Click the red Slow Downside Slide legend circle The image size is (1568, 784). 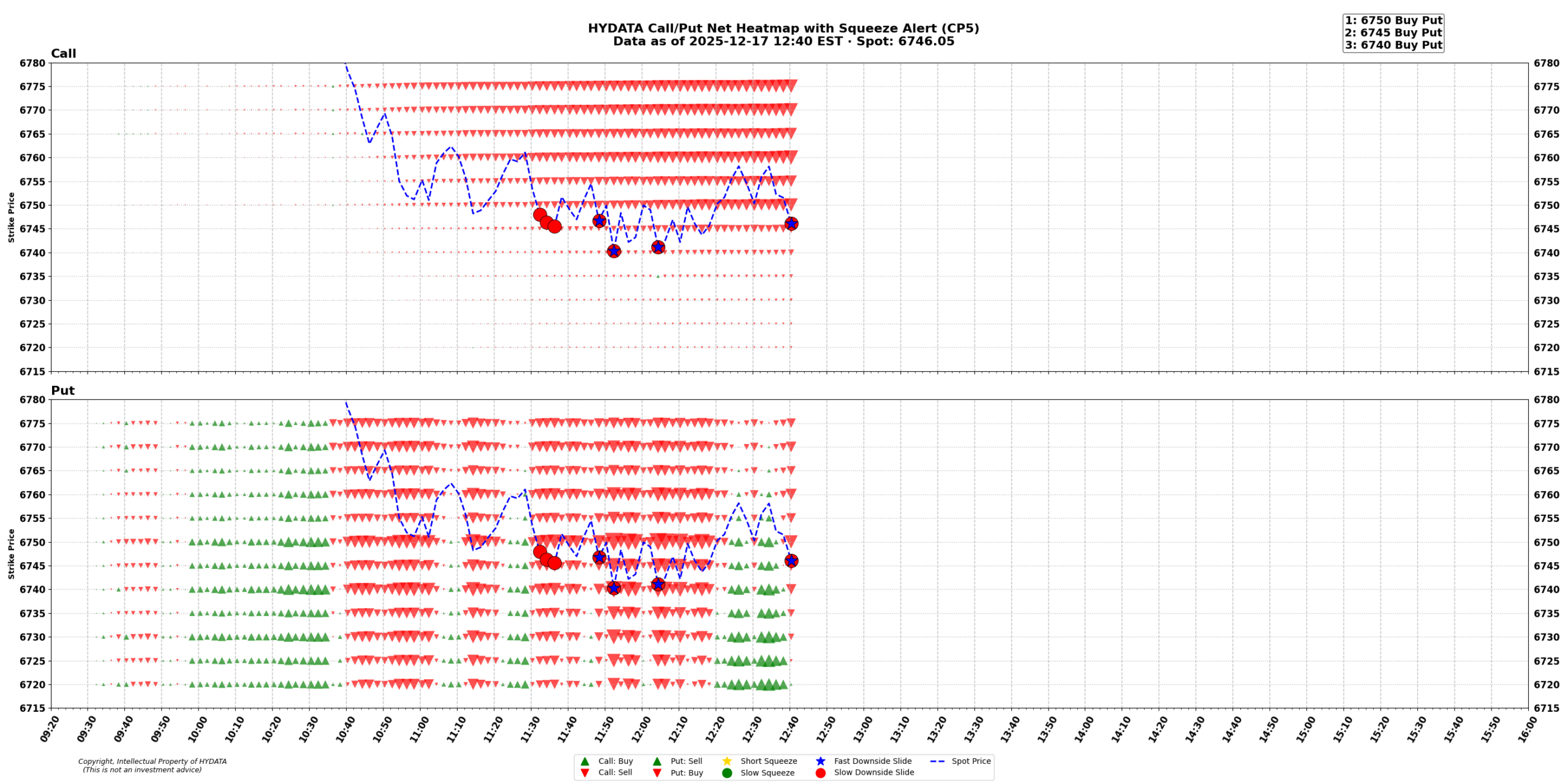(x=820, y=773)
